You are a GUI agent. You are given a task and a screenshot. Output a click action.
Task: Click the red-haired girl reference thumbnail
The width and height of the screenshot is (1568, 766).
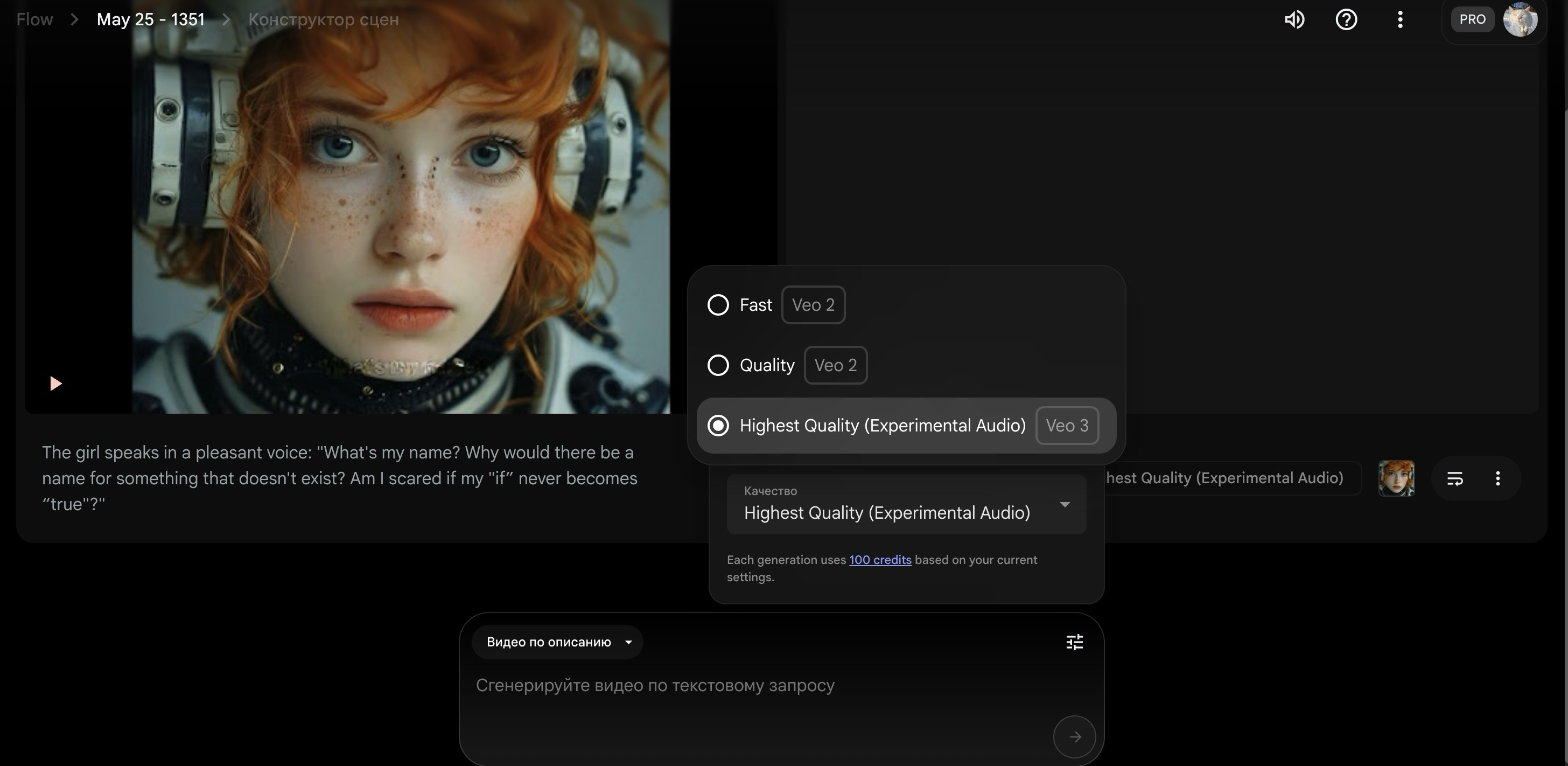click(1396, 478)
